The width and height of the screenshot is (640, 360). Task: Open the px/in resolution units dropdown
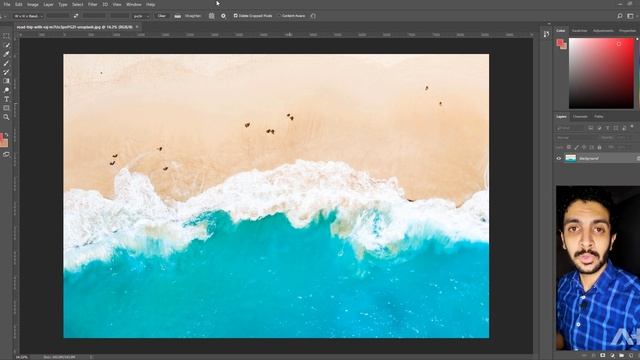(141, 16)
